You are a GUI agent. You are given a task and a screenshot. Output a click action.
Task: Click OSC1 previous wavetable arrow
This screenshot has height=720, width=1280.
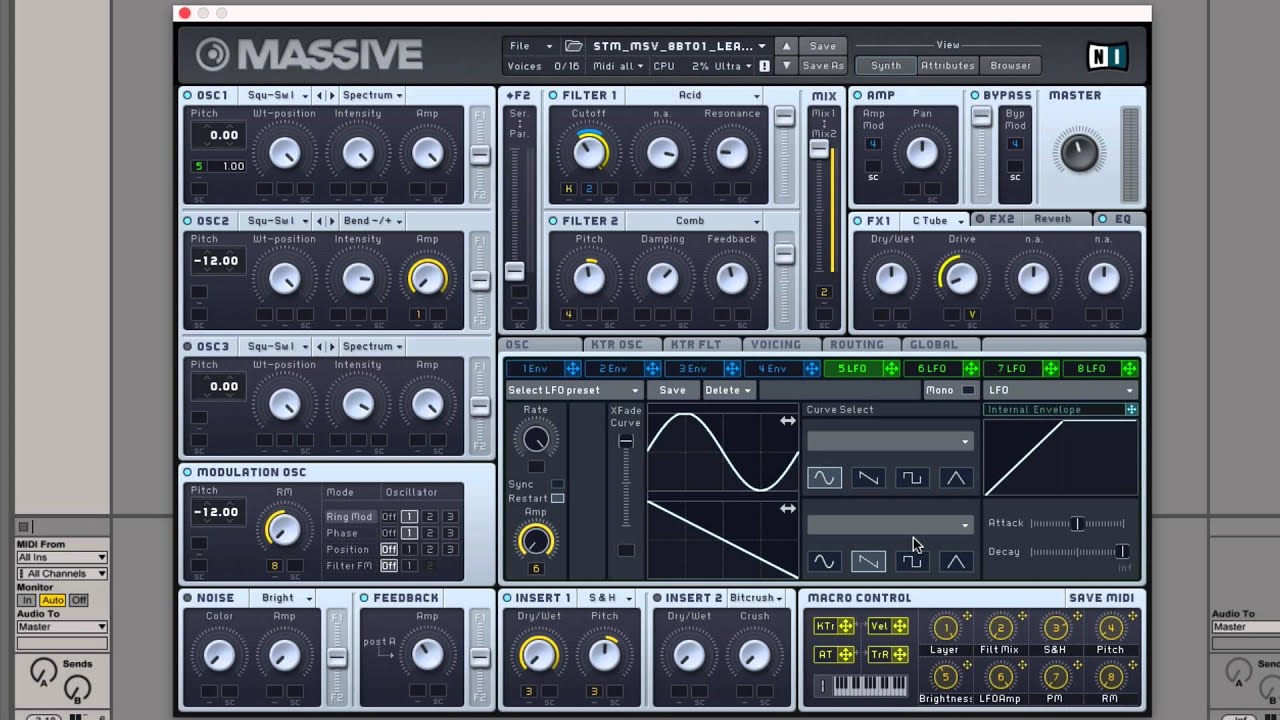tap(320, 96)
